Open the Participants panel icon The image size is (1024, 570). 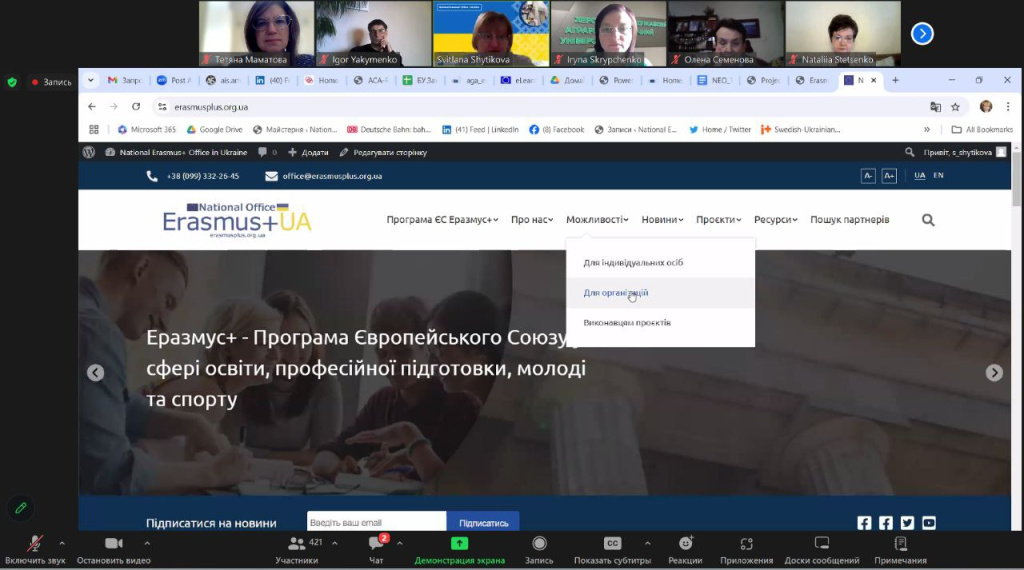coord(296,543)
